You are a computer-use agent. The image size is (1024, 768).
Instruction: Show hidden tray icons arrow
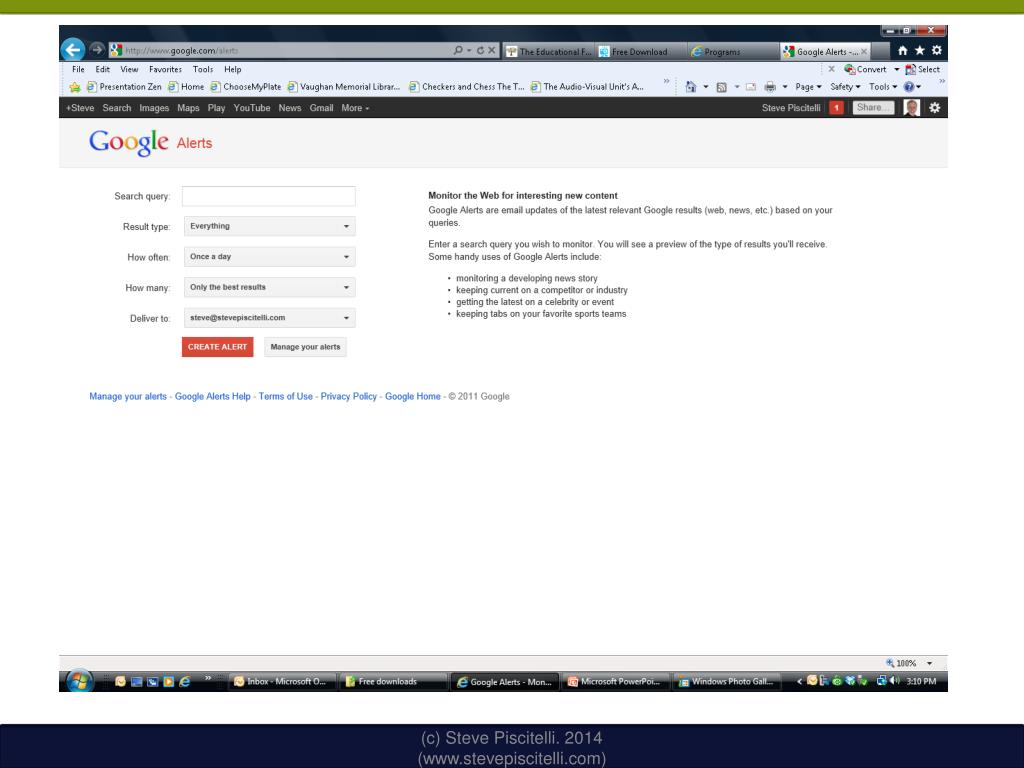point(799,681)
